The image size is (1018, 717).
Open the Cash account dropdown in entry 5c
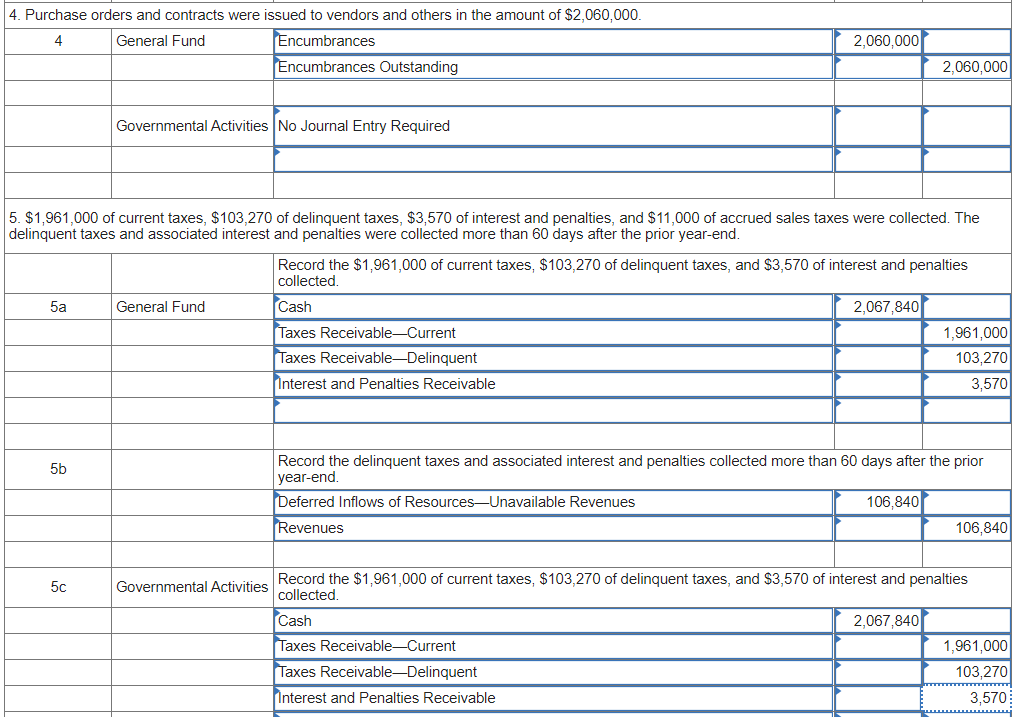point(550,620)
